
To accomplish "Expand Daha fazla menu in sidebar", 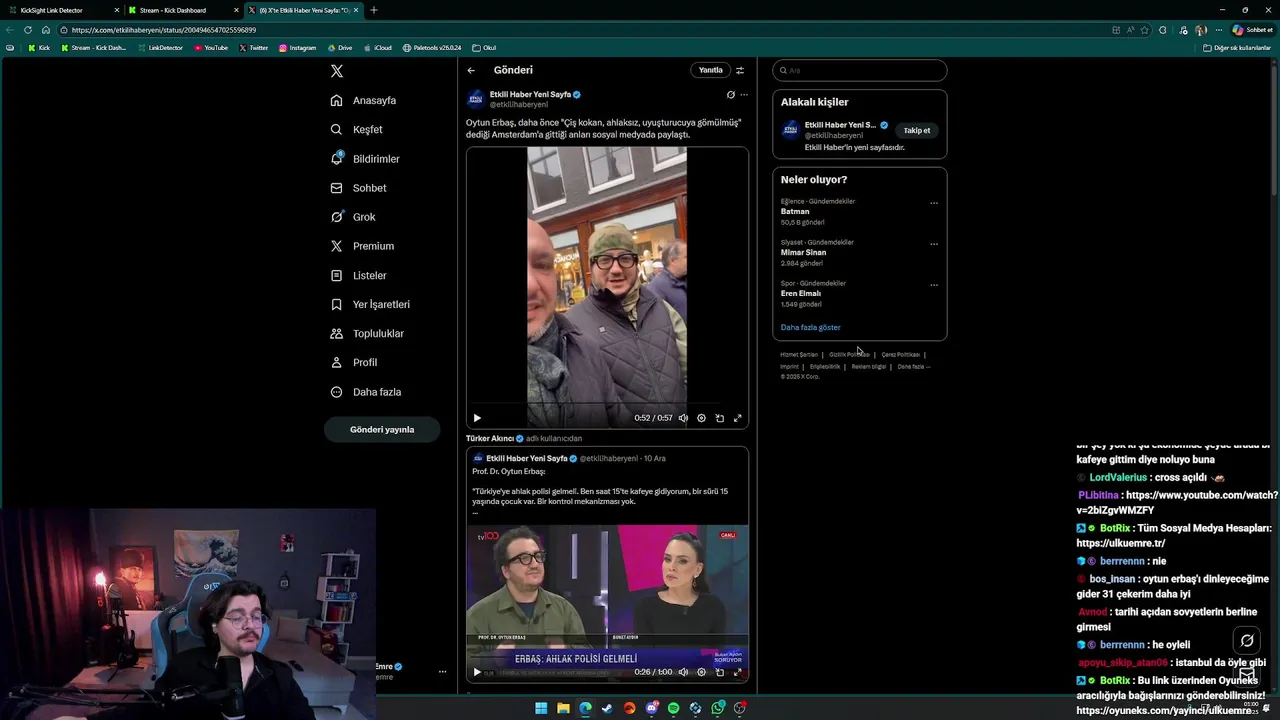I will [x=365, y=392].
